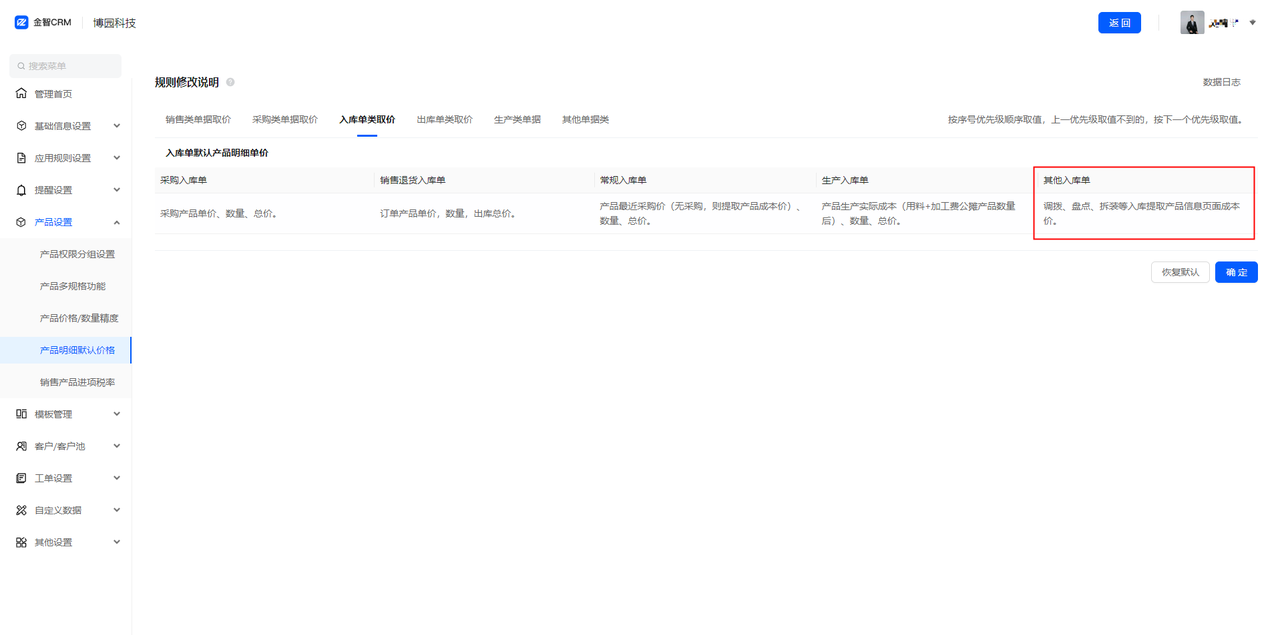Expand 提醒设置 with its chevron

click(117, 190)
